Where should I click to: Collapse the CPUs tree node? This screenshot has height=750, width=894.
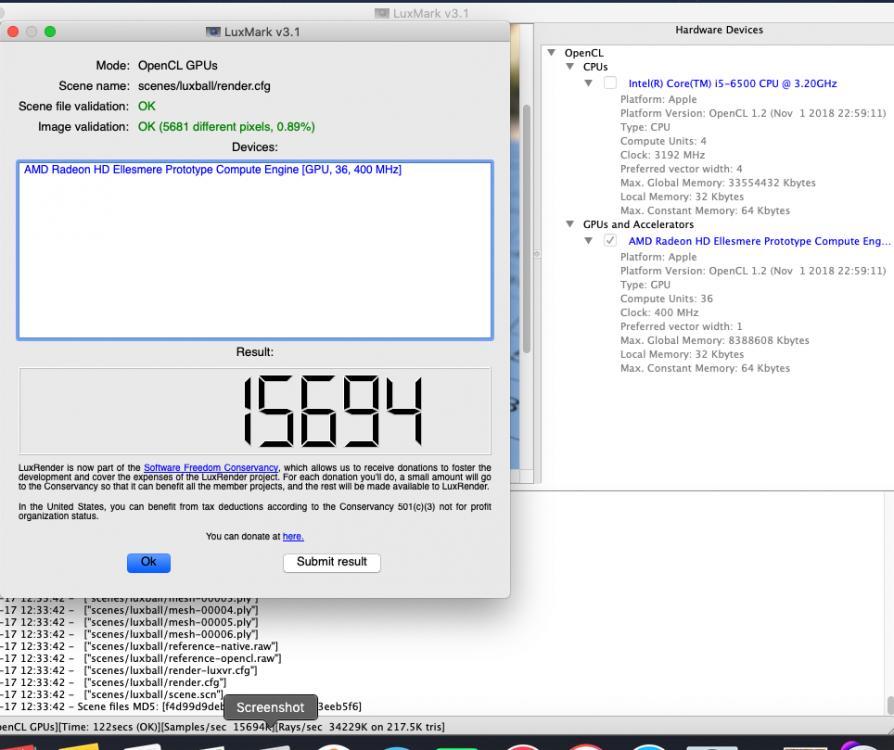coord(570,67)
